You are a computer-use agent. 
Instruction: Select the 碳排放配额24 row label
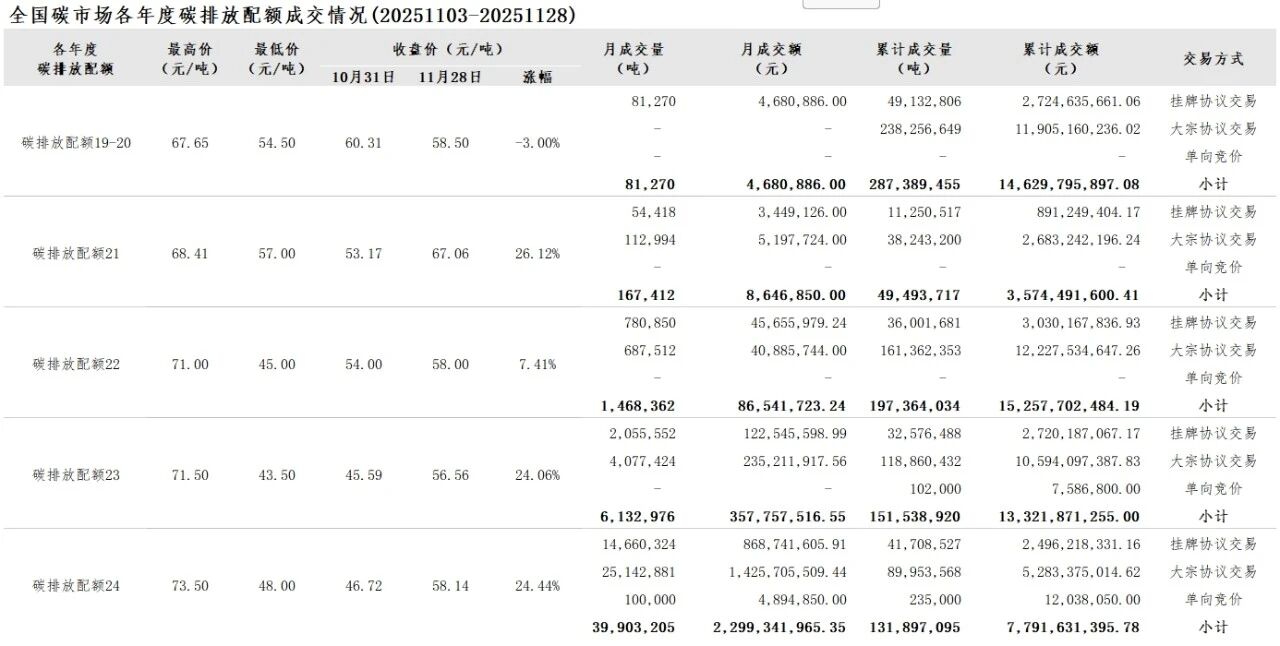76,586
